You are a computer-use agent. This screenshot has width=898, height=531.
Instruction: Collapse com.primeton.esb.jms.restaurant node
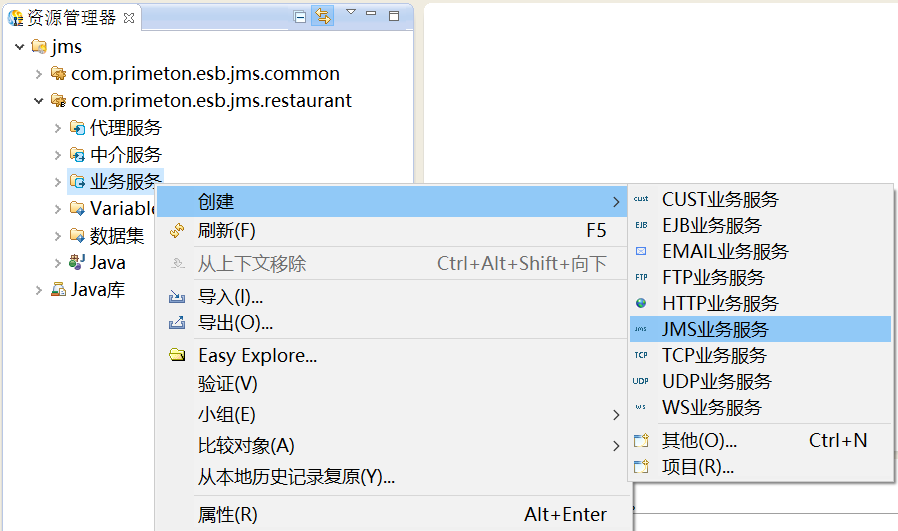click(38, 101)
